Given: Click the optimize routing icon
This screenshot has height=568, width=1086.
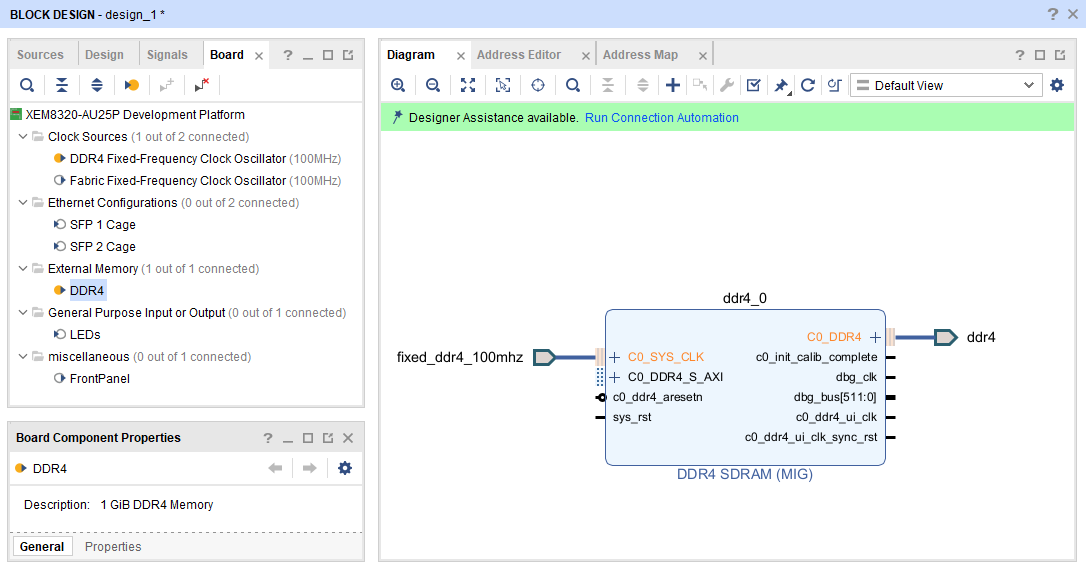Looking at the screenshot, I should click(835, 85).
